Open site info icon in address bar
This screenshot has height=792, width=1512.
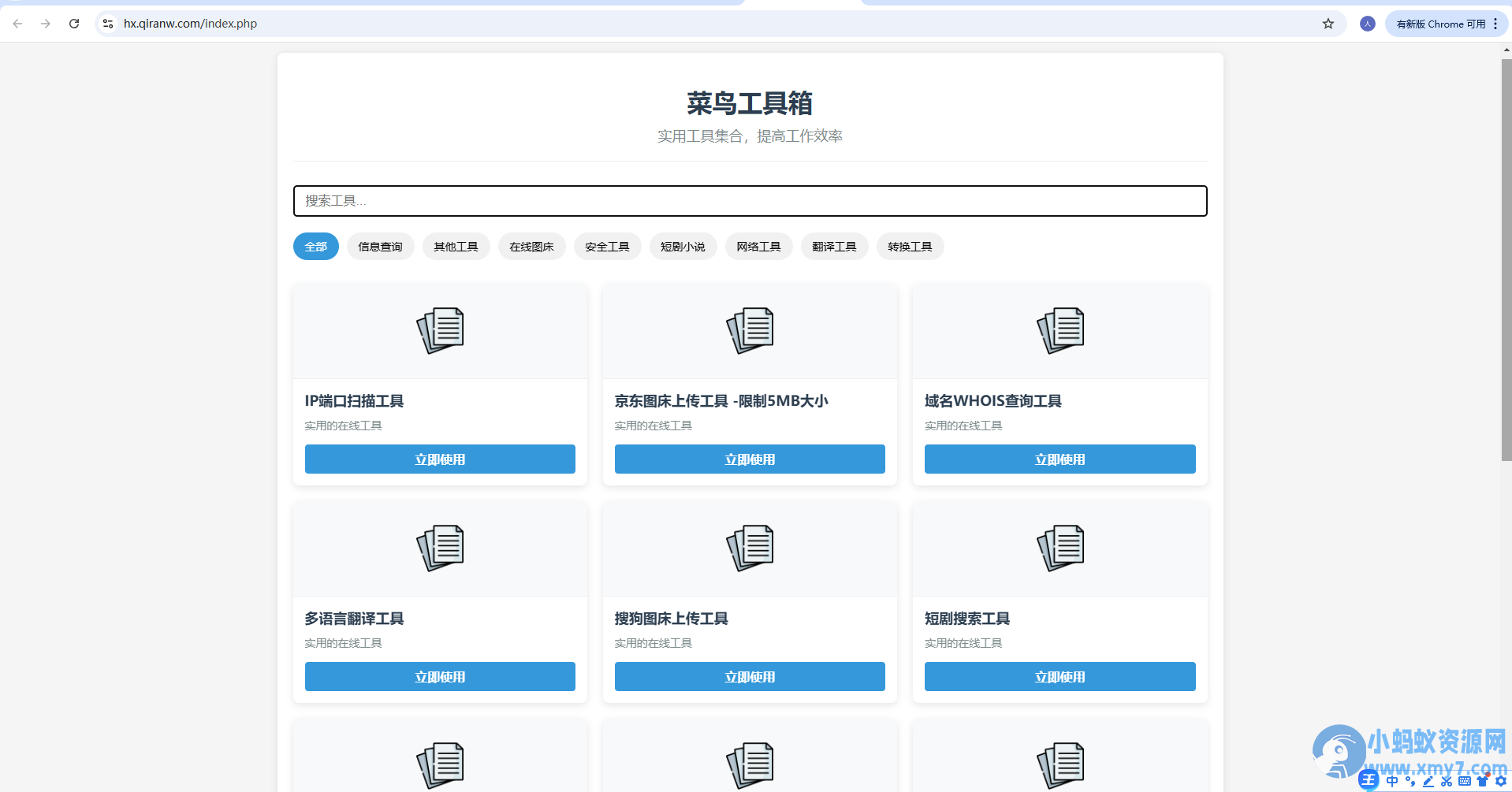point(108,24)
